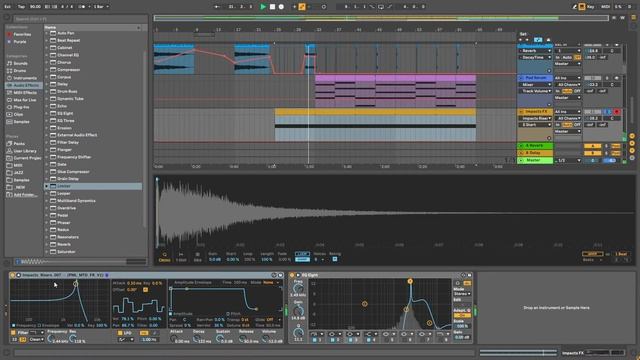Expand the Beat Repeat device entry
This screenshot has width=640, height=360.
(47, 40)
